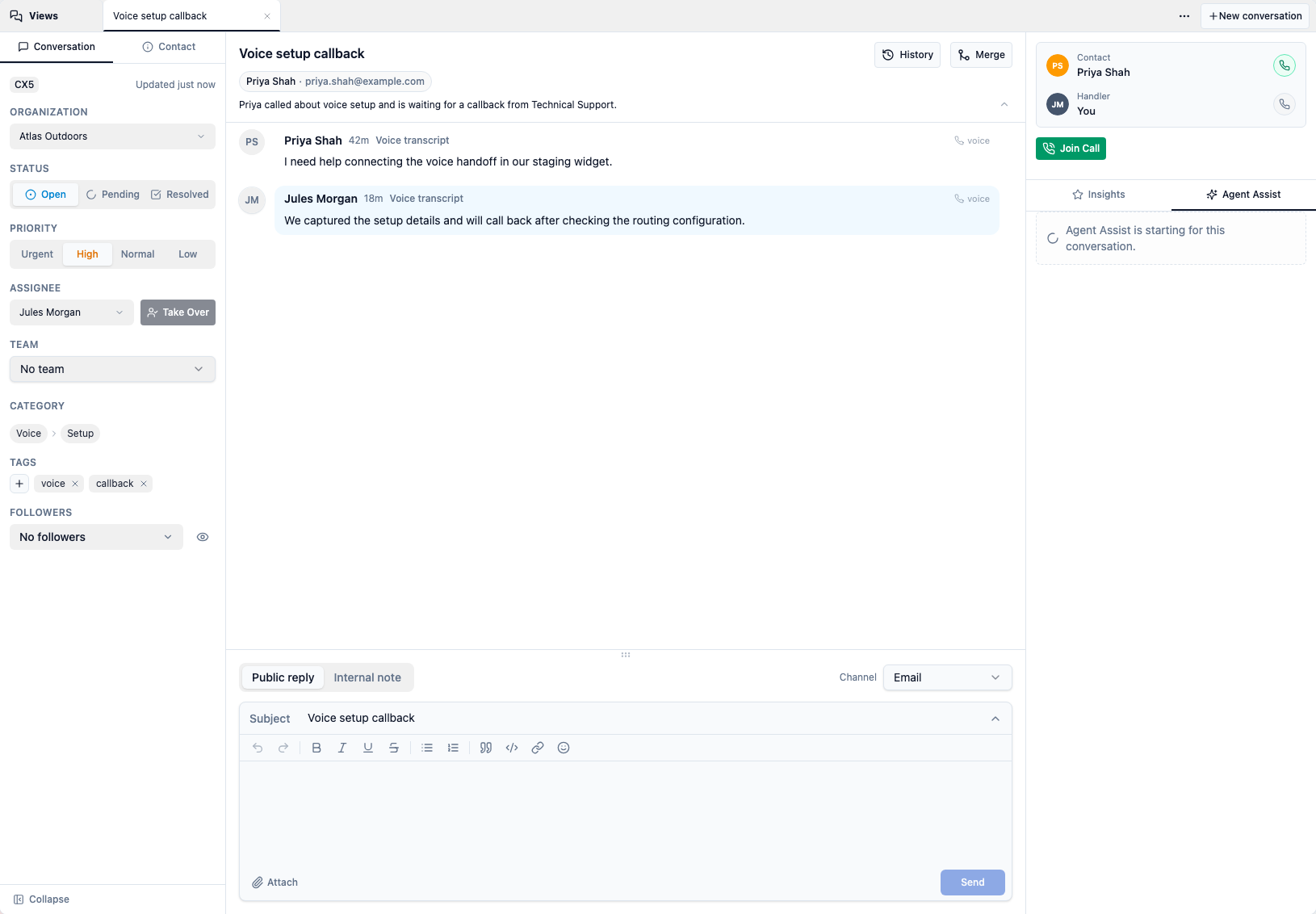
Task: Insert a code block
Action: click(512, 748)
